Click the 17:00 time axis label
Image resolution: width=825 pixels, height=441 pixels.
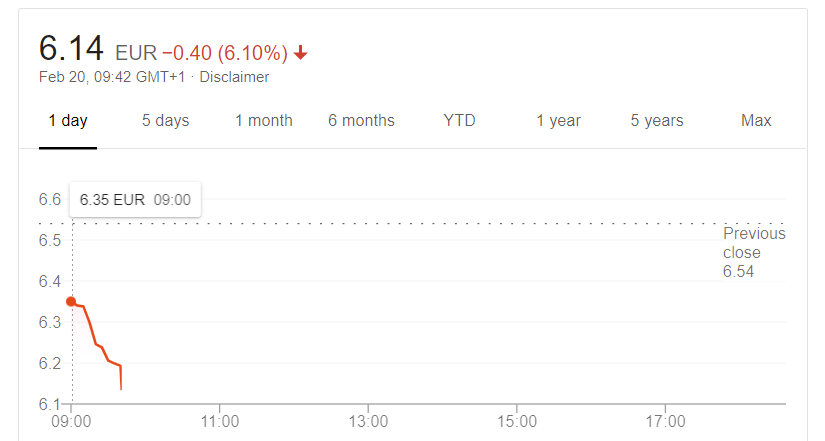pos(666,422)
